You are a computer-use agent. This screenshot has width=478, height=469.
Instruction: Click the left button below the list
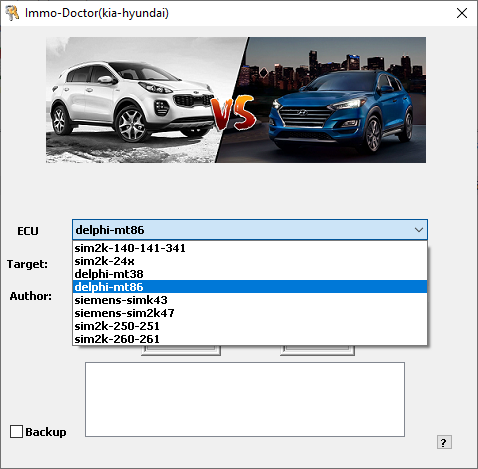[x=181, y=350]
